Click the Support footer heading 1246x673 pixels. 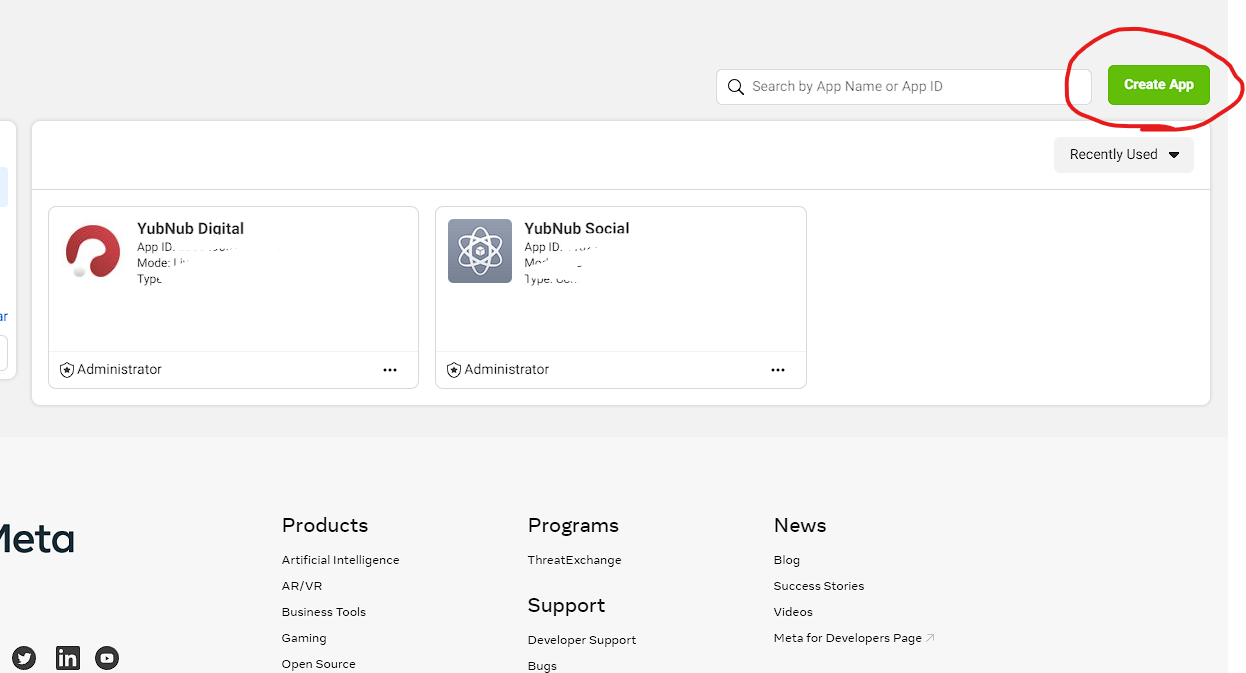click(x=566, y=605)
